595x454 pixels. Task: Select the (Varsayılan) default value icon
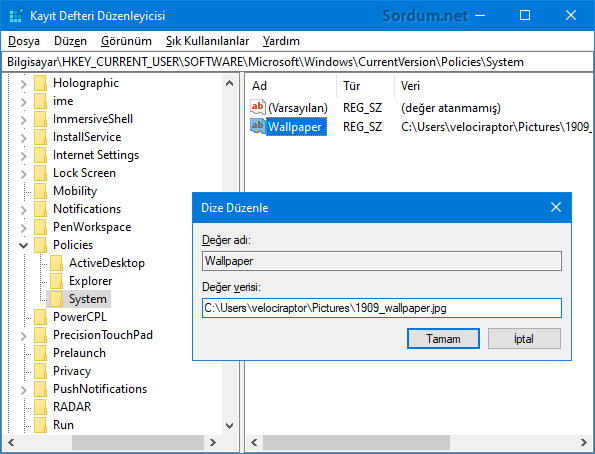point(257,107)
